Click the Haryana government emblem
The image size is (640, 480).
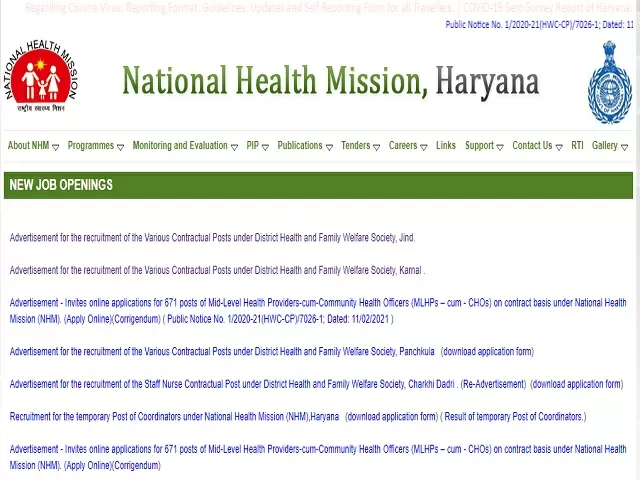tap(609, 82)
